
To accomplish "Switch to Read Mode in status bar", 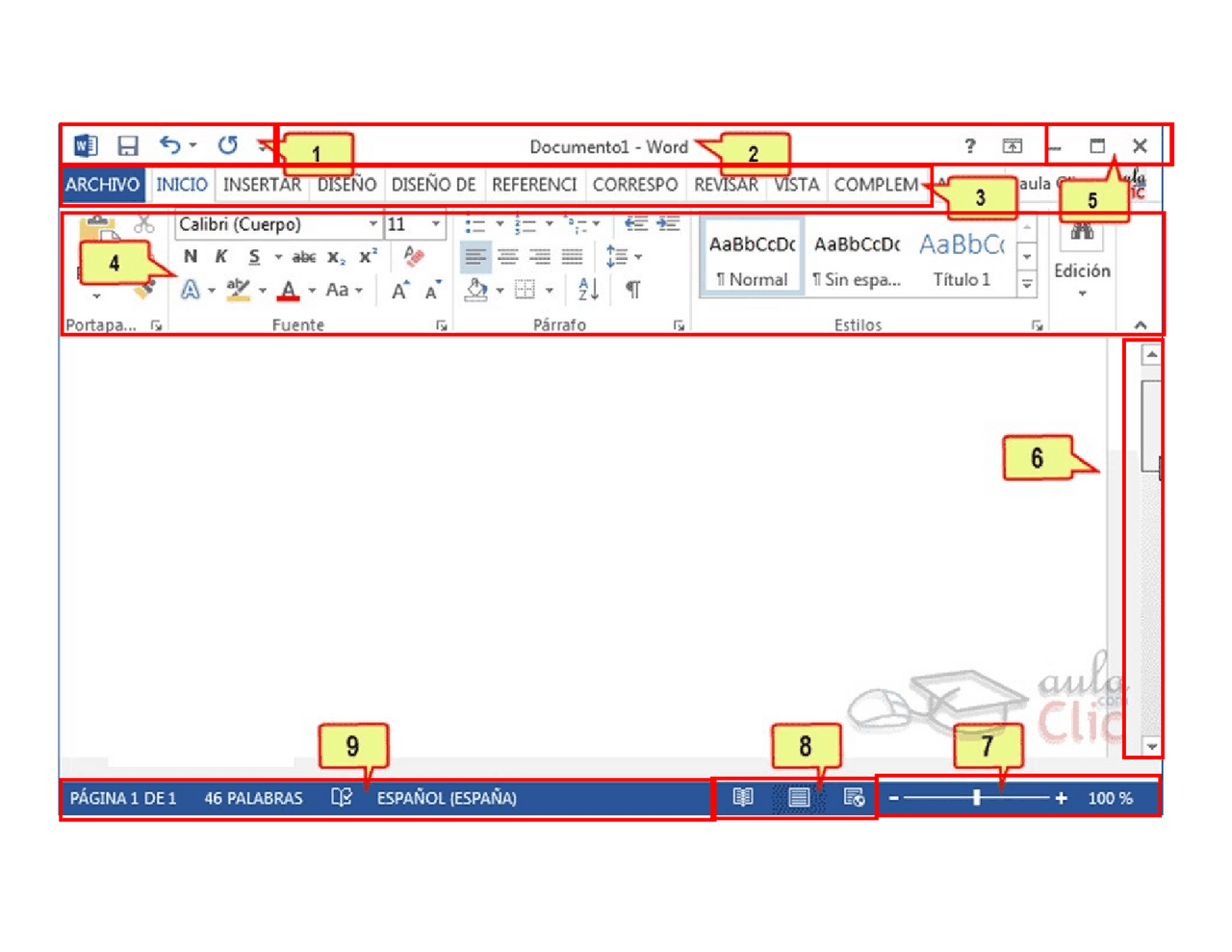I will (742, 797).
